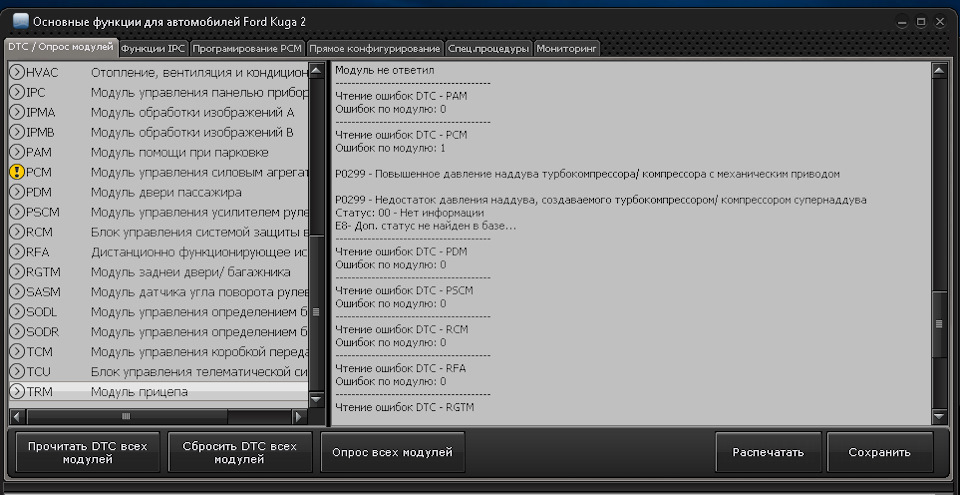960x495 pixels.
Task: Select Модуль помощи при парковке text
Action: point(179,152)
